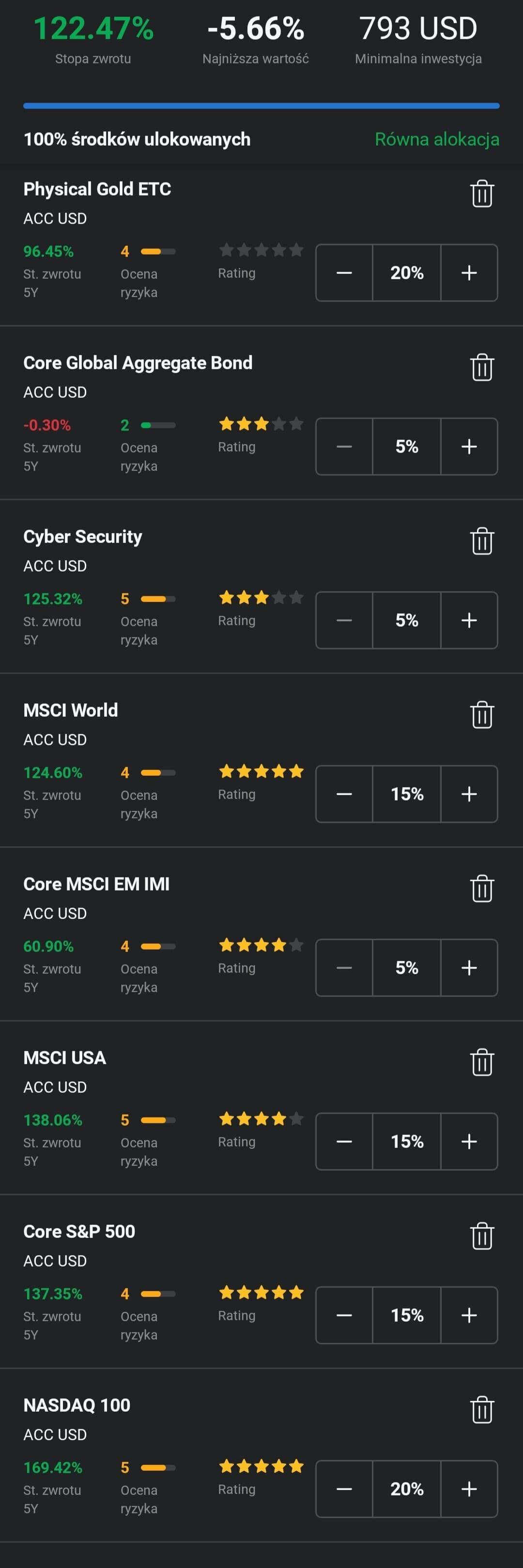Screen dimensions: 523x1568
Task: Decrease NASDAQ 100 allocation
Action: [x=344, y=1489]
